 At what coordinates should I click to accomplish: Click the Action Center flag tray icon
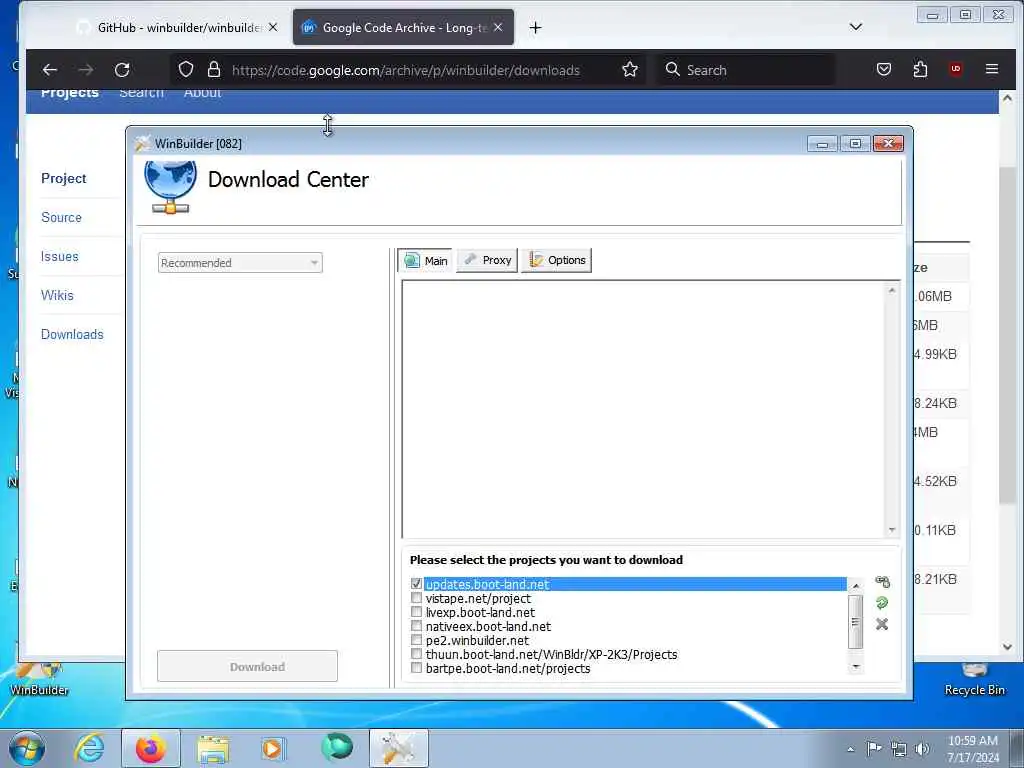(874, 749)
